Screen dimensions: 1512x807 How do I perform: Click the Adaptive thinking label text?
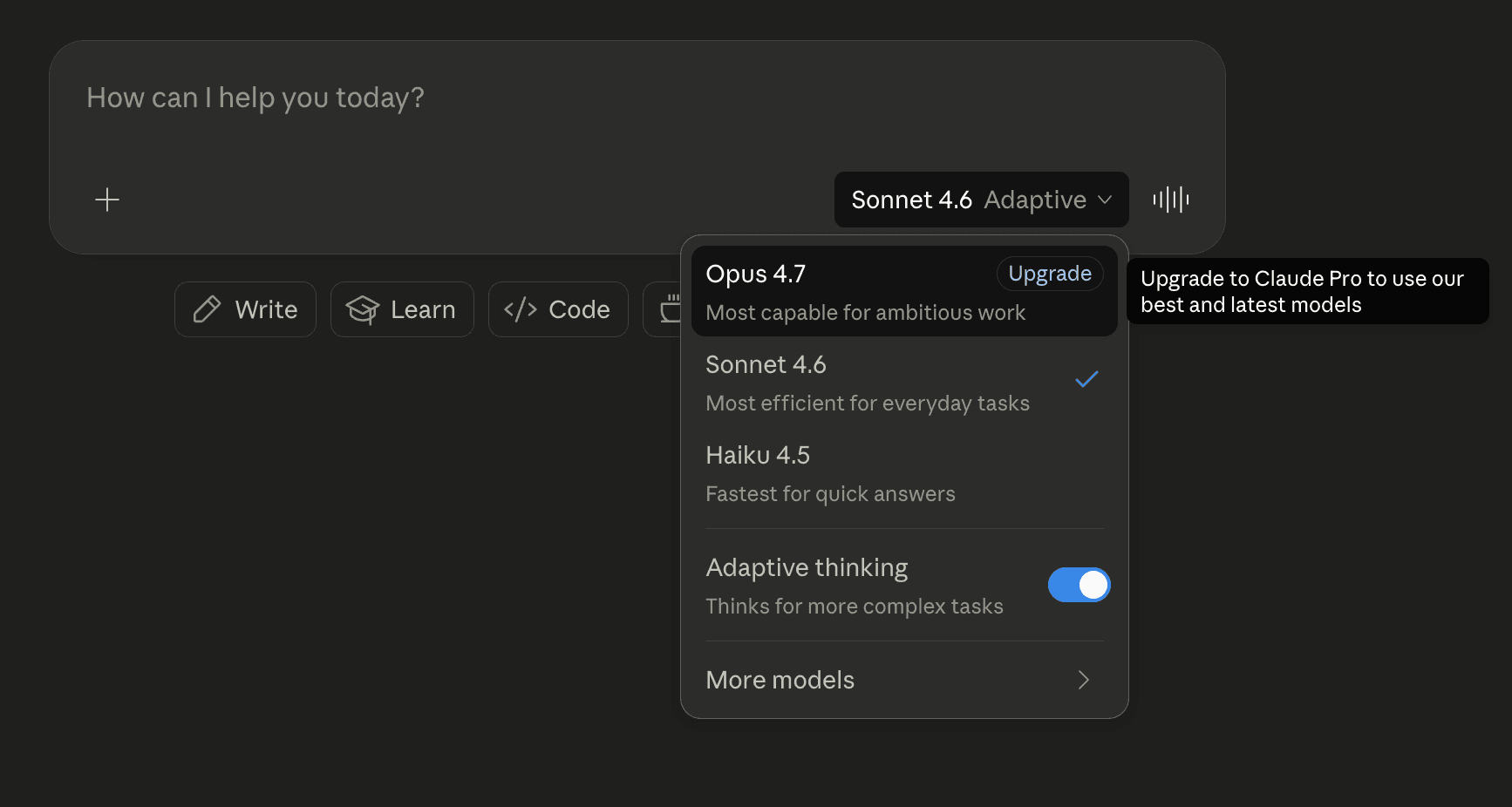point(807,567)
